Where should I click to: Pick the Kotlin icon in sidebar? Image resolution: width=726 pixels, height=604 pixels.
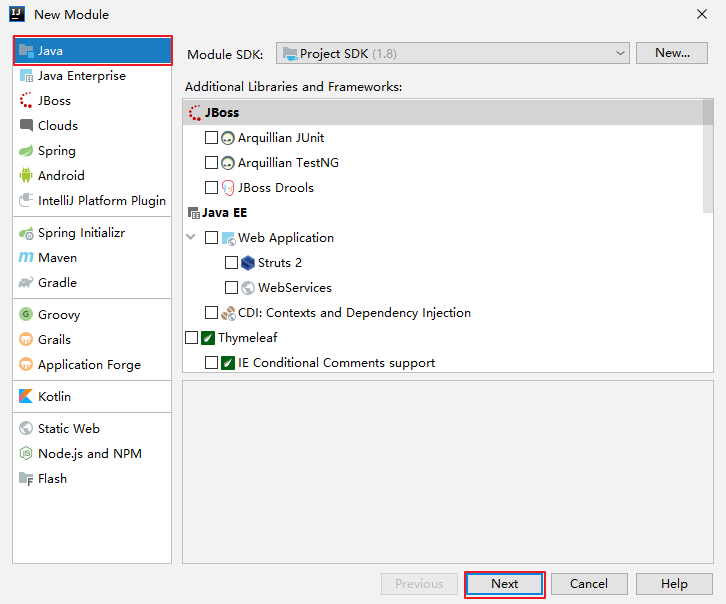27,397
